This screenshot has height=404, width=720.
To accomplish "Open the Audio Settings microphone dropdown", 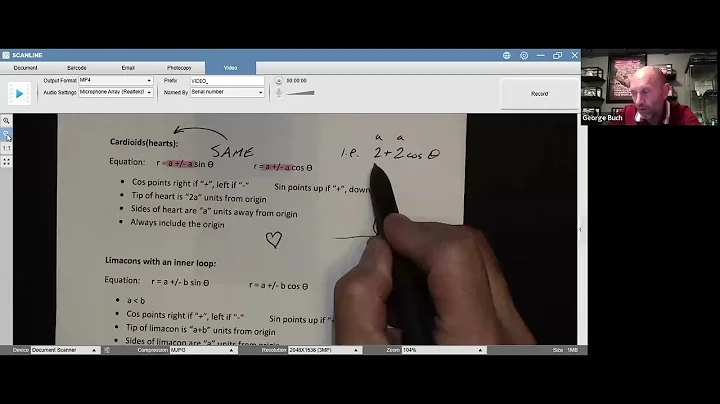I will 116,92.
